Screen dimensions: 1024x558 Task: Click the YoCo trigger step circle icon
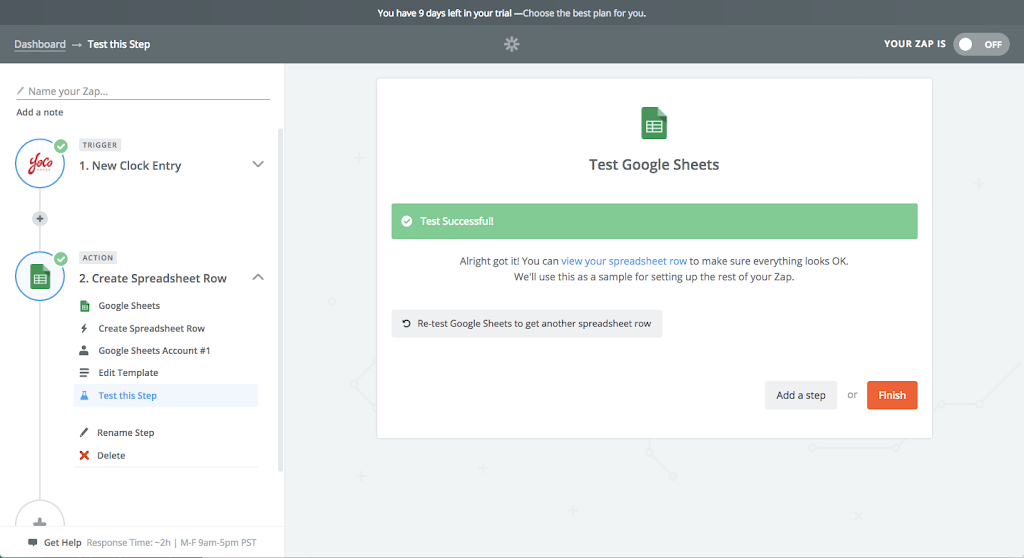40,163
